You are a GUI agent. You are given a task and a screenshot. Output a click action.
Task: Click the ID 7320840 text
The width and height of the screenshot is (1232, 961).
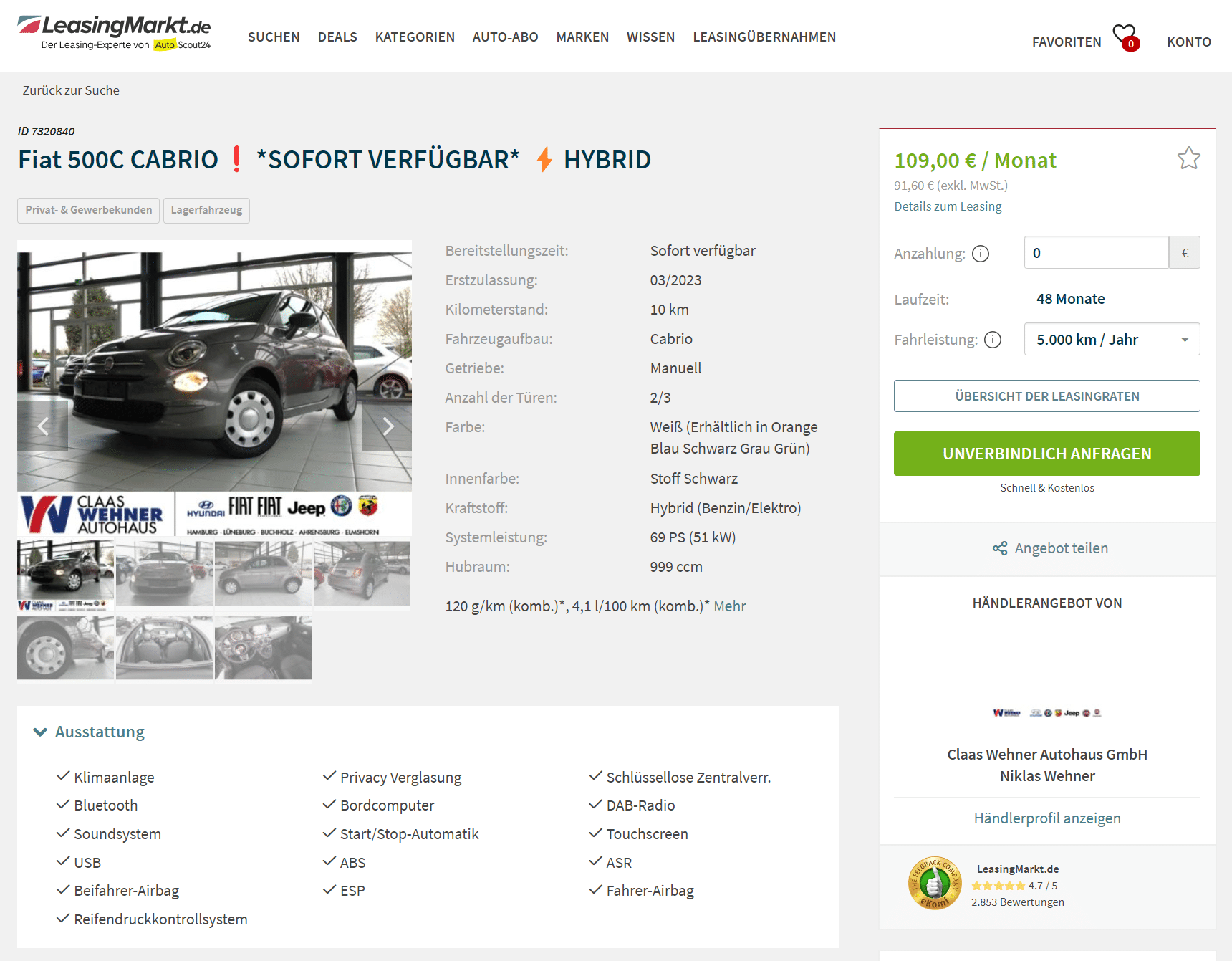[46, 131]
